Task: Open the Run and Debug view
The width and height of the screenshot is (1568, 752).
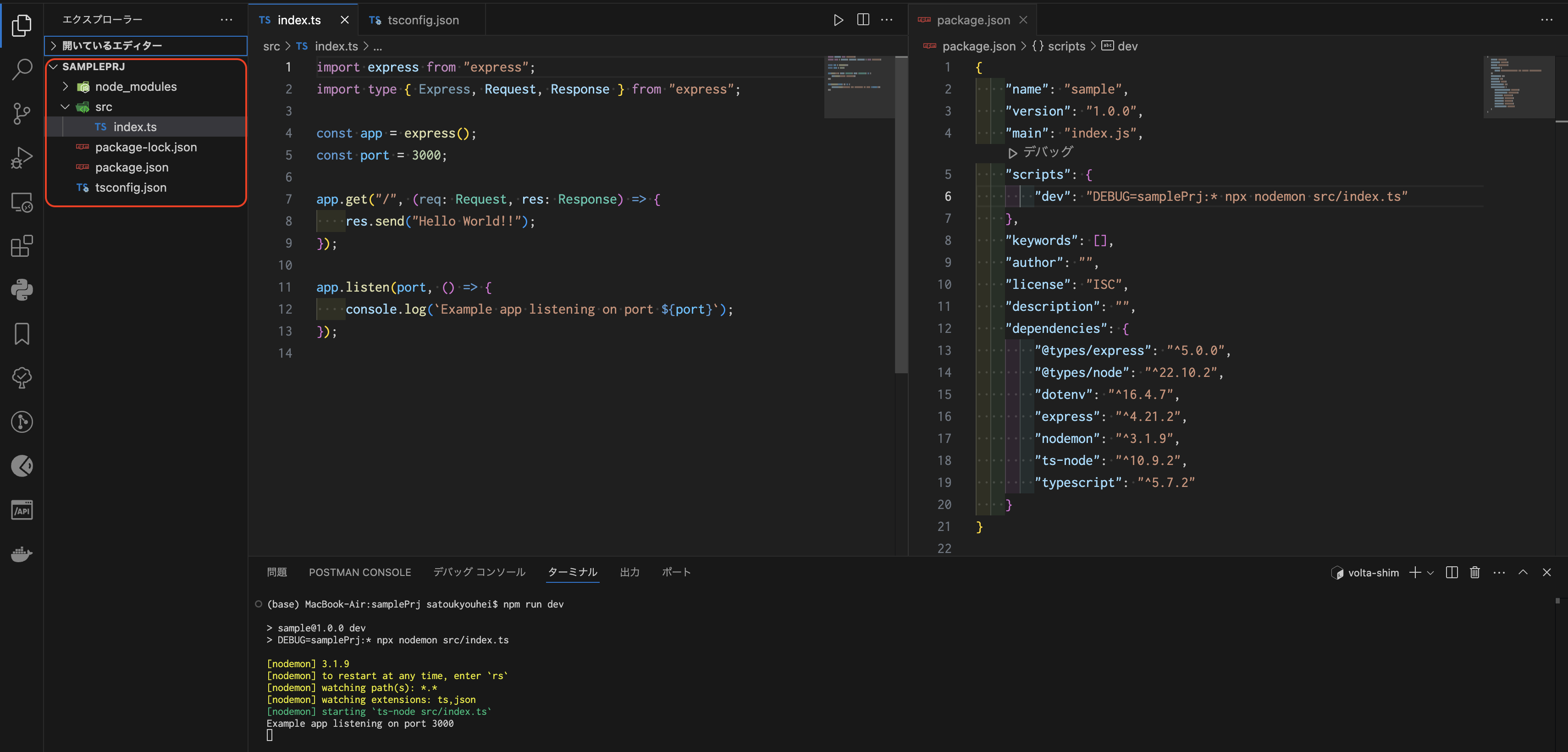Action: (x=22, y=157)
